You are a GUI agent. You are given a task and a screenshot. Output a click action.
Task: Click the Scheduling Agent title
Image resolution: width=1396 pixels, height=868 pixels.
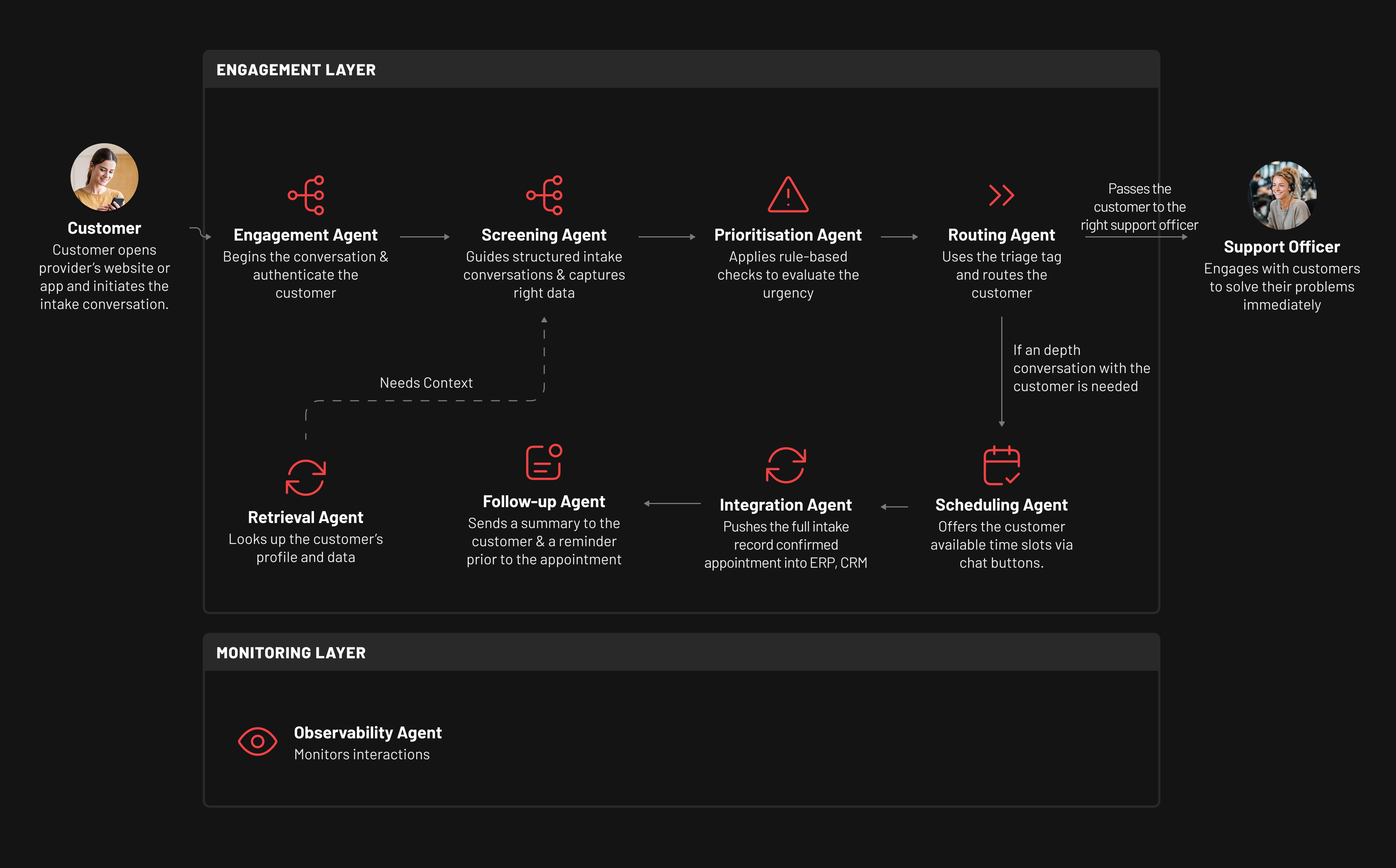tap(1002, 505)
